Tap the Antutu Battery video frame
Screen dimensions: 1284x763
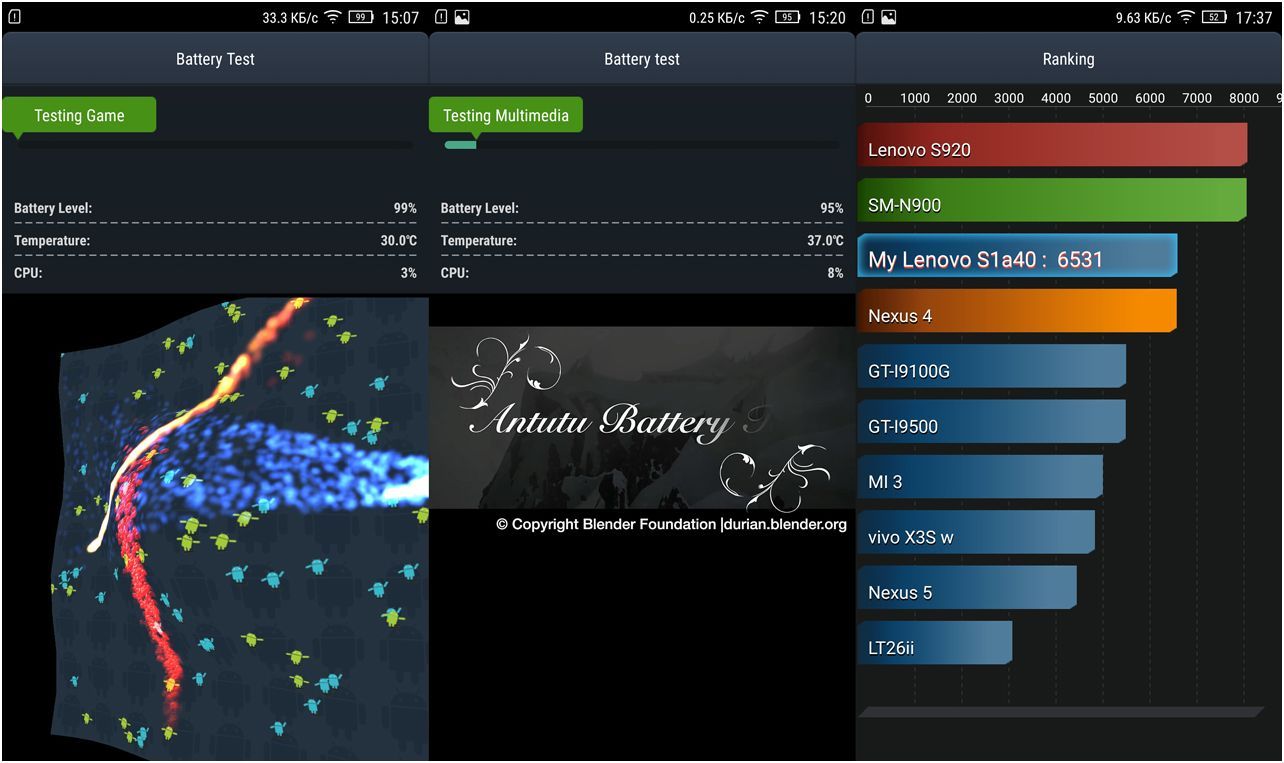(641, 418)
